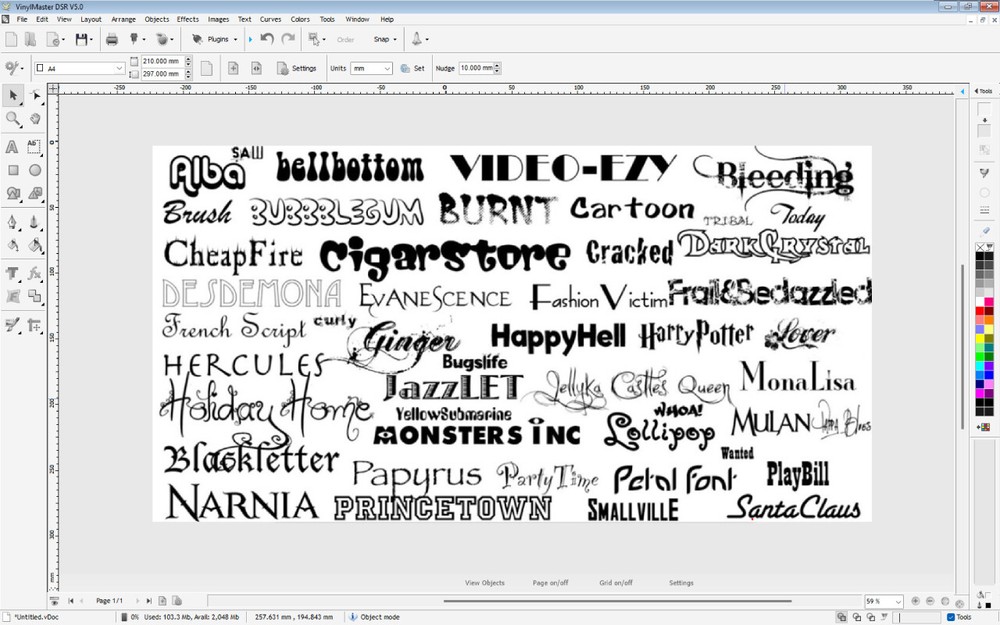The height and width of the screenshot is (625, 1000).
Task: Open the Colors menu
Action: click(300, 19)
